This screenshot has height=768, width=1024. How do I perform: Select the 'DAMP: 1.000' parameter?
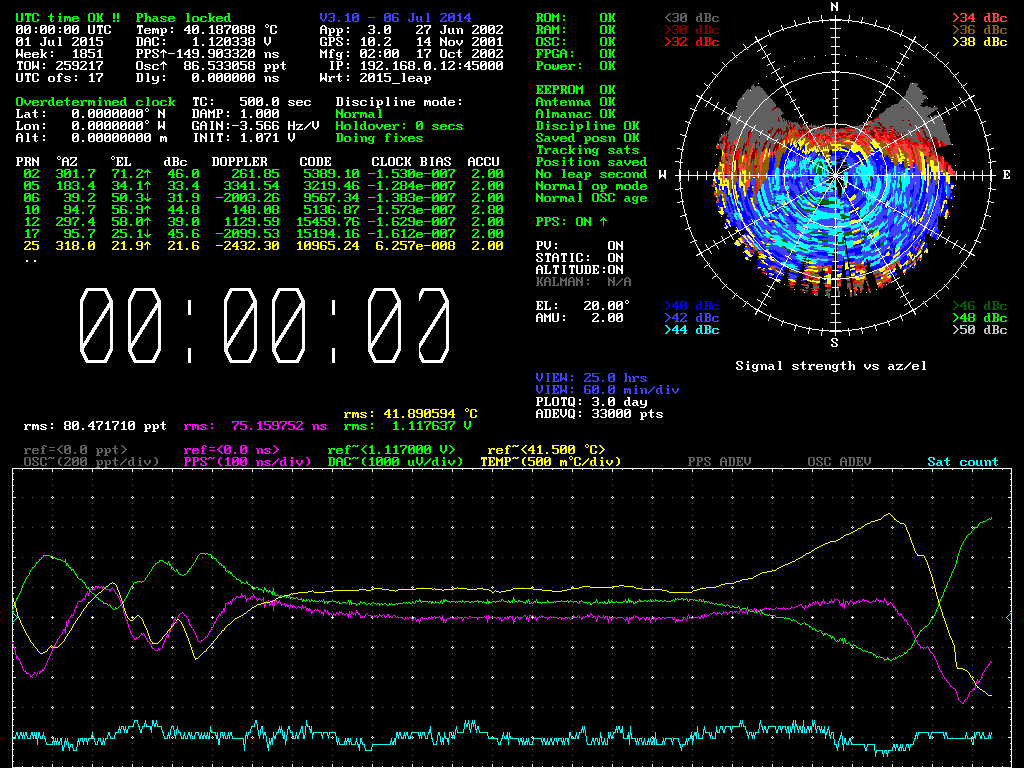(235, 114)
